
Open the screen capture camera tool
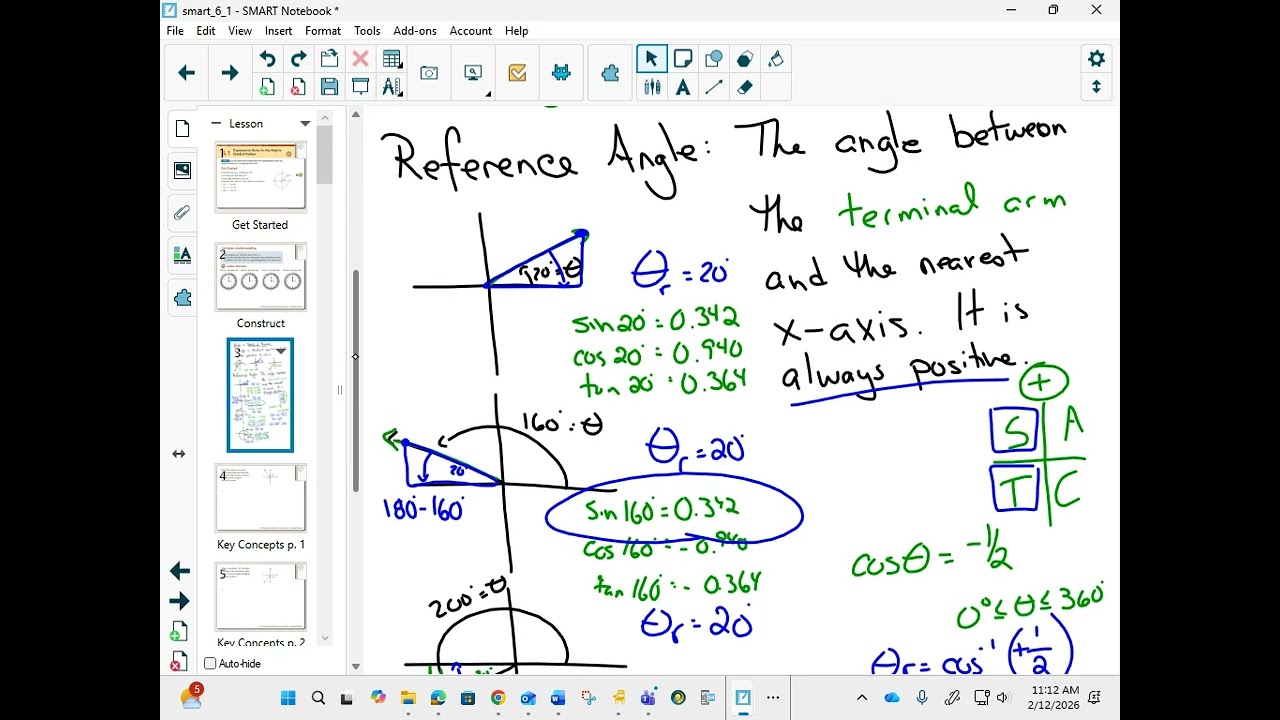coord(429,73)
